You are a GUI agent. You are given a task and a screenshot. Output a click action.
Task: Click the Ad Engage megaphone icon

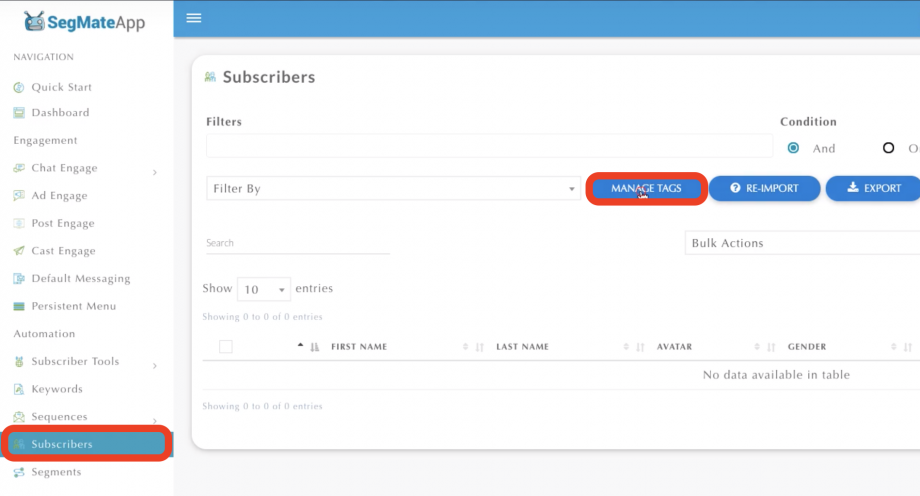pyautogui.click(x=19, y=196)
